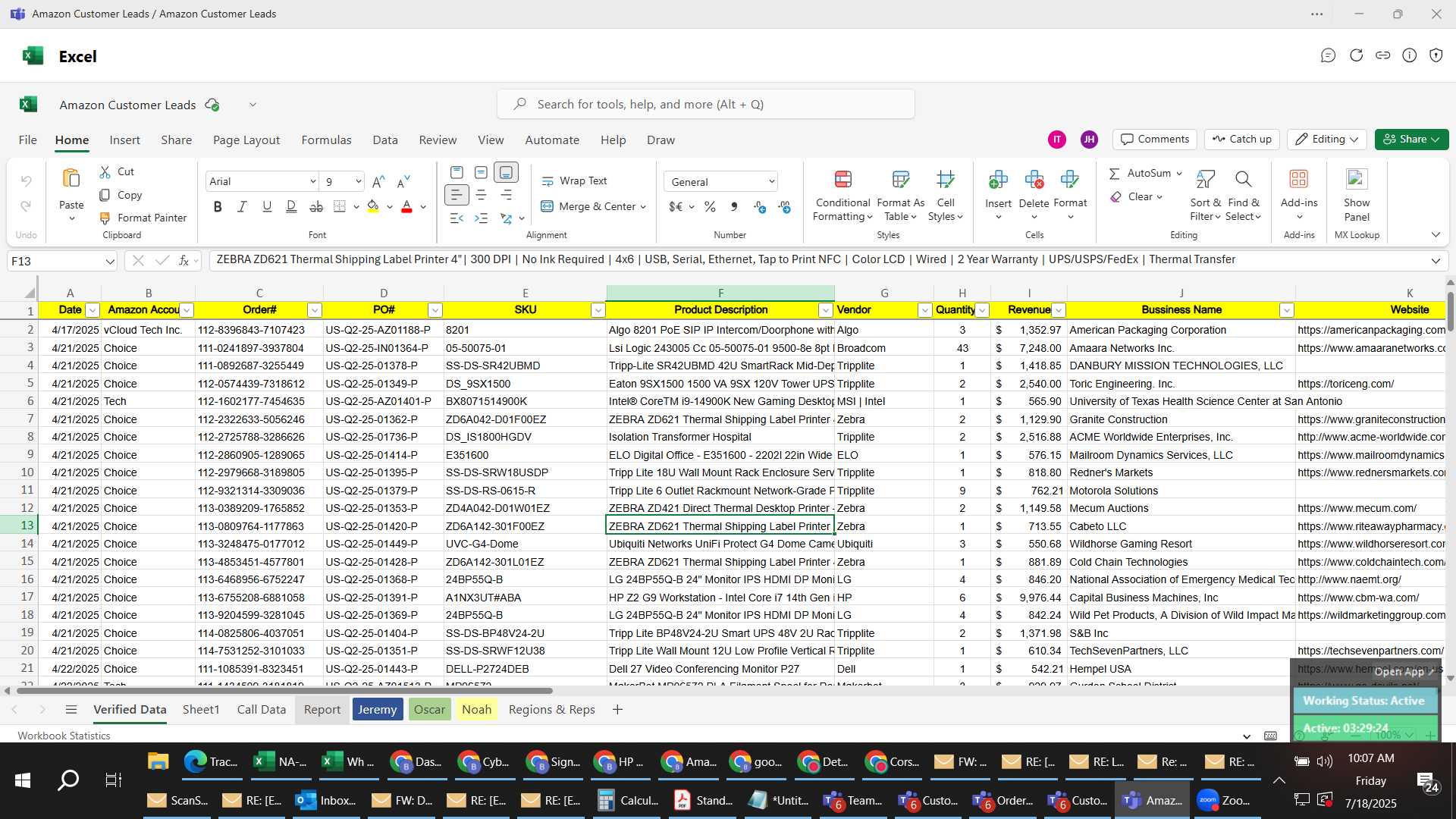1456x819 pixels.
Task: Click the Search for tools box
Action: 705,105
